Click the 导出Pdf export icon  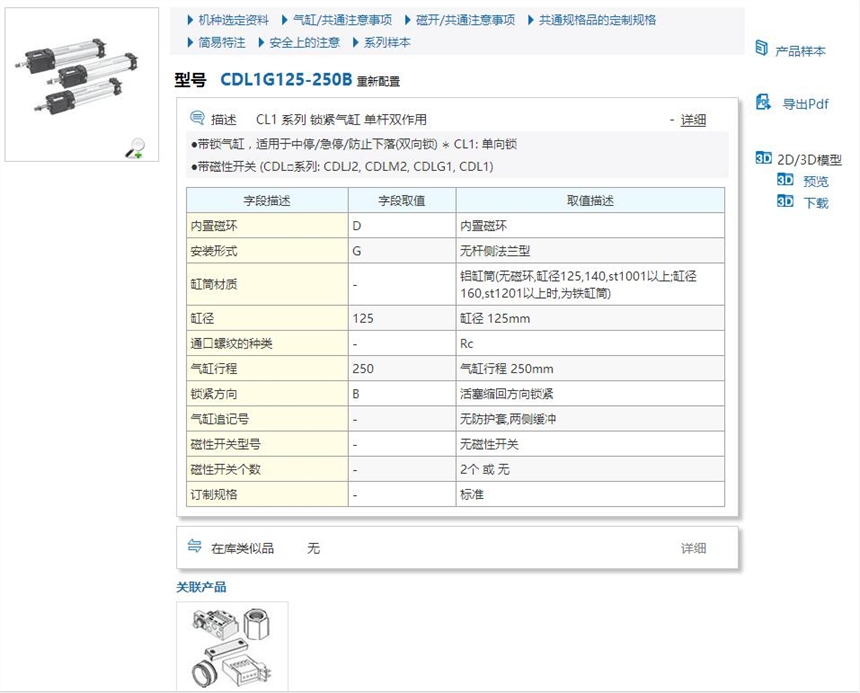pos(762,102)
